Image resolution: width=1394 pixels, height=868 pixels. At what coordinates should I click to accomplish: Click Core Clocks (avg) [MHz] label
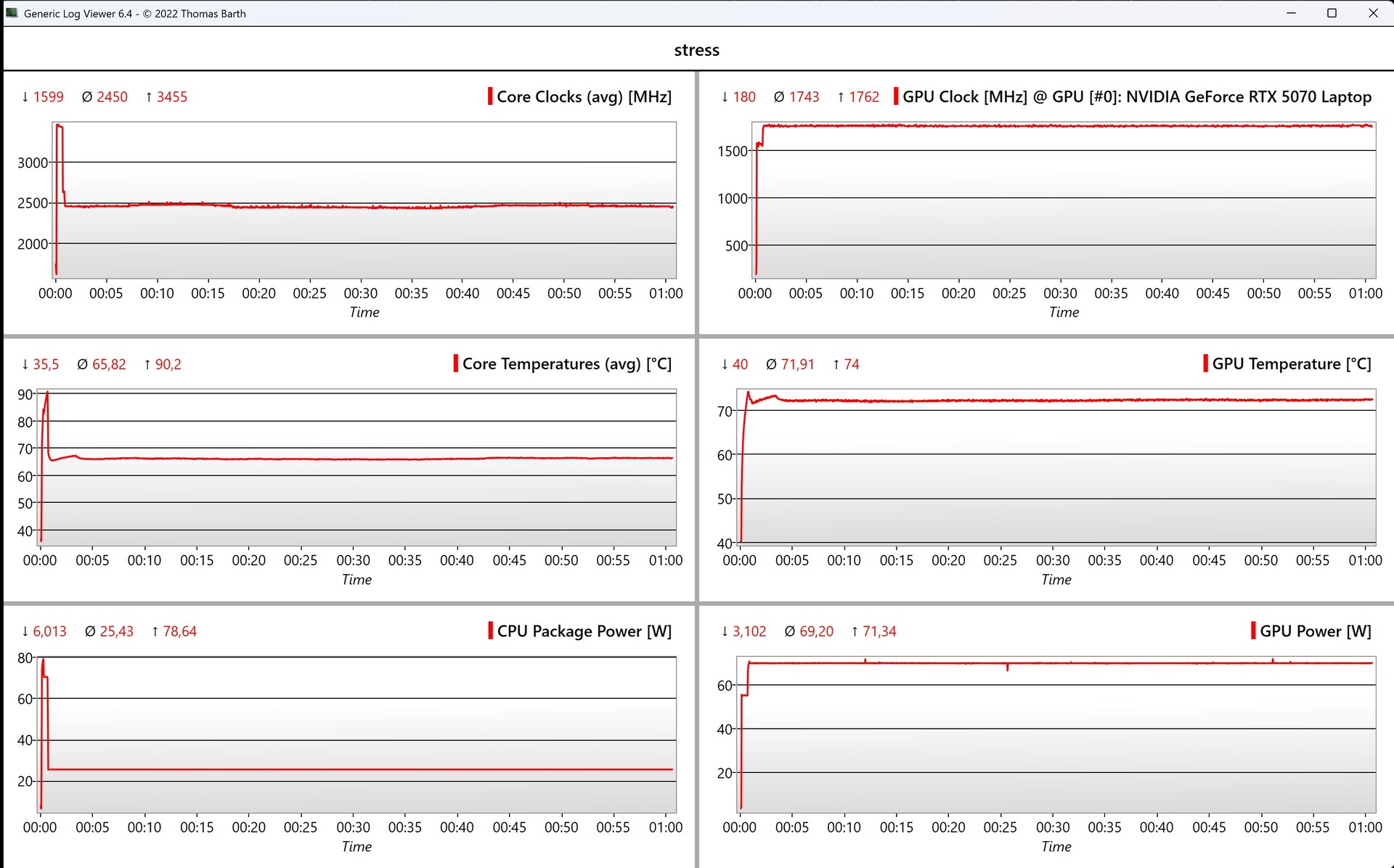coord(584,97)
